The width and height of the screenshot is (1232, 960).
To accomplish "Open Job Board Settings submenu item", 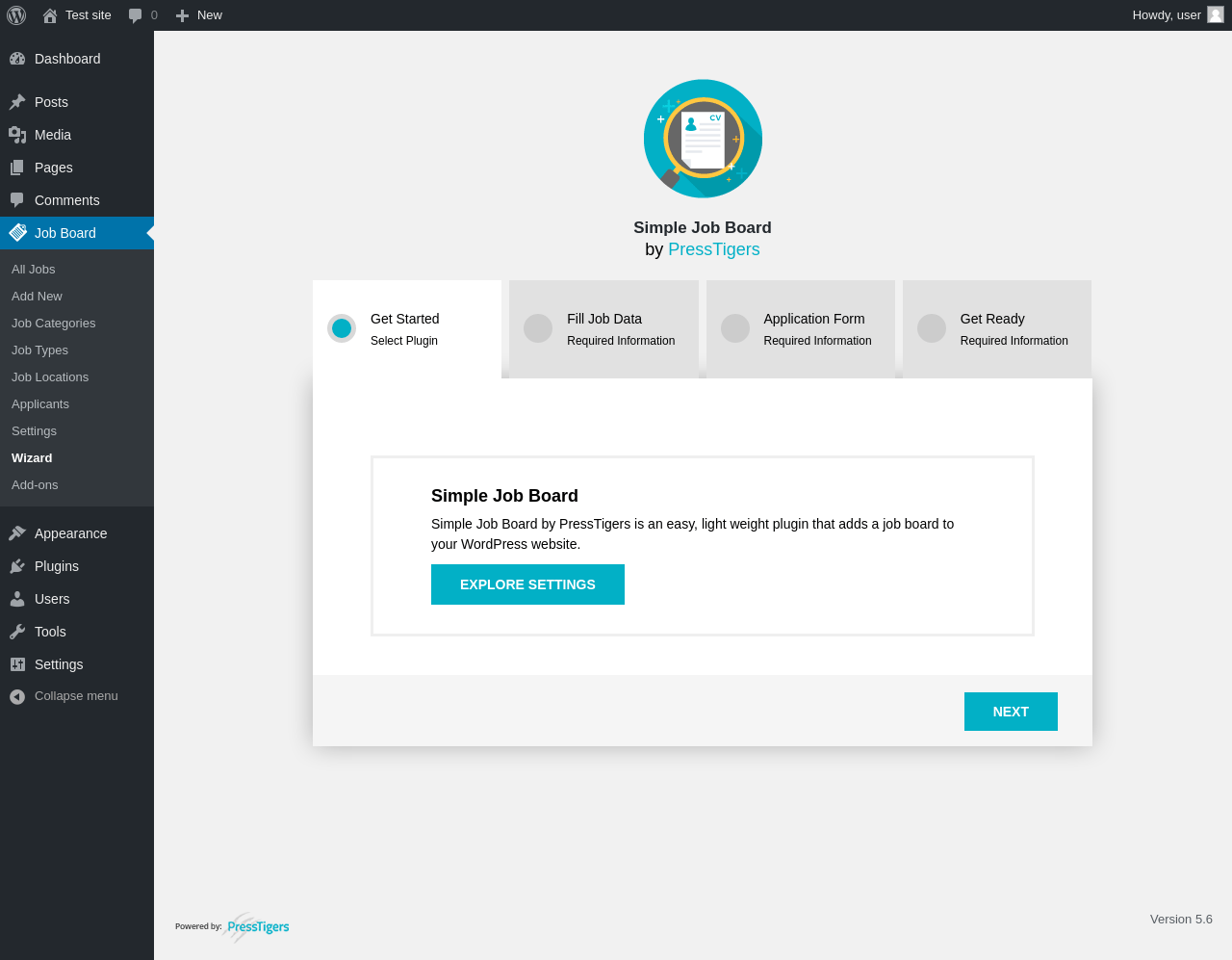I will [x=77, y=431].
